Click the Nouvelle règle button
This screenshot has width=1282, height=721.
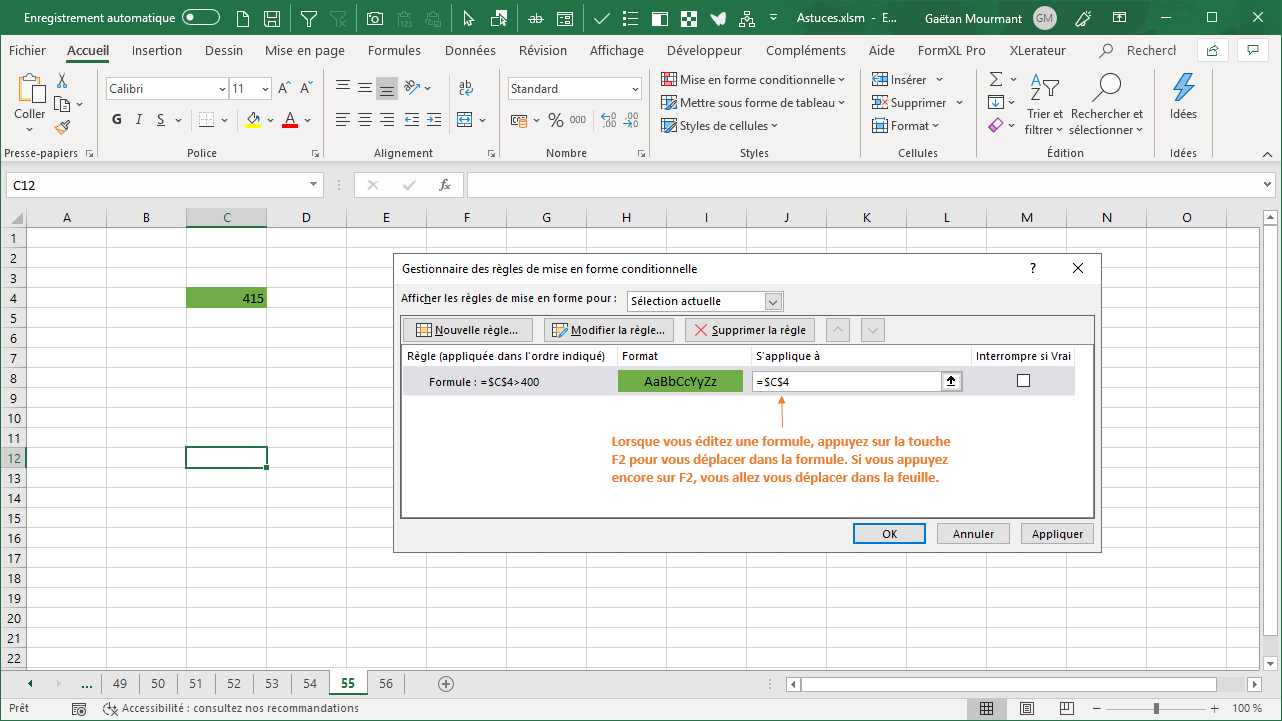coord(467,330)
